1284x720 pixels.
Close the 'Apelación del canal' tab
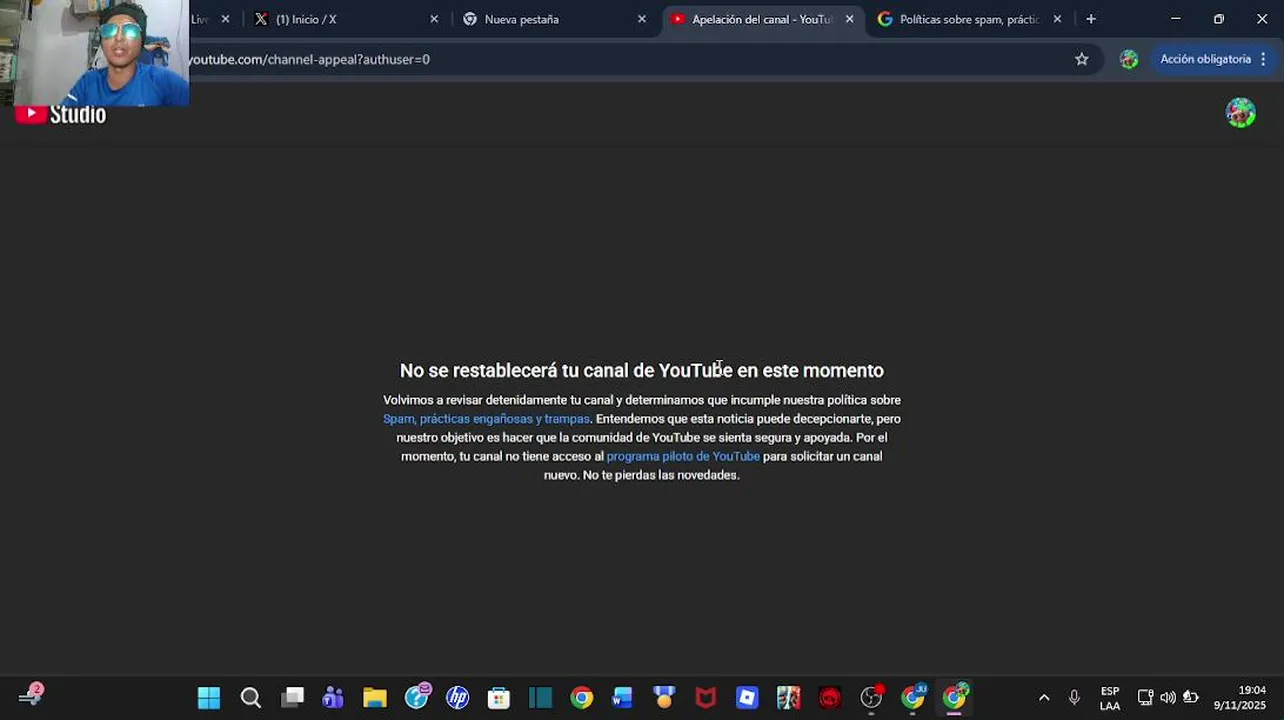click(x=850, y=19)
